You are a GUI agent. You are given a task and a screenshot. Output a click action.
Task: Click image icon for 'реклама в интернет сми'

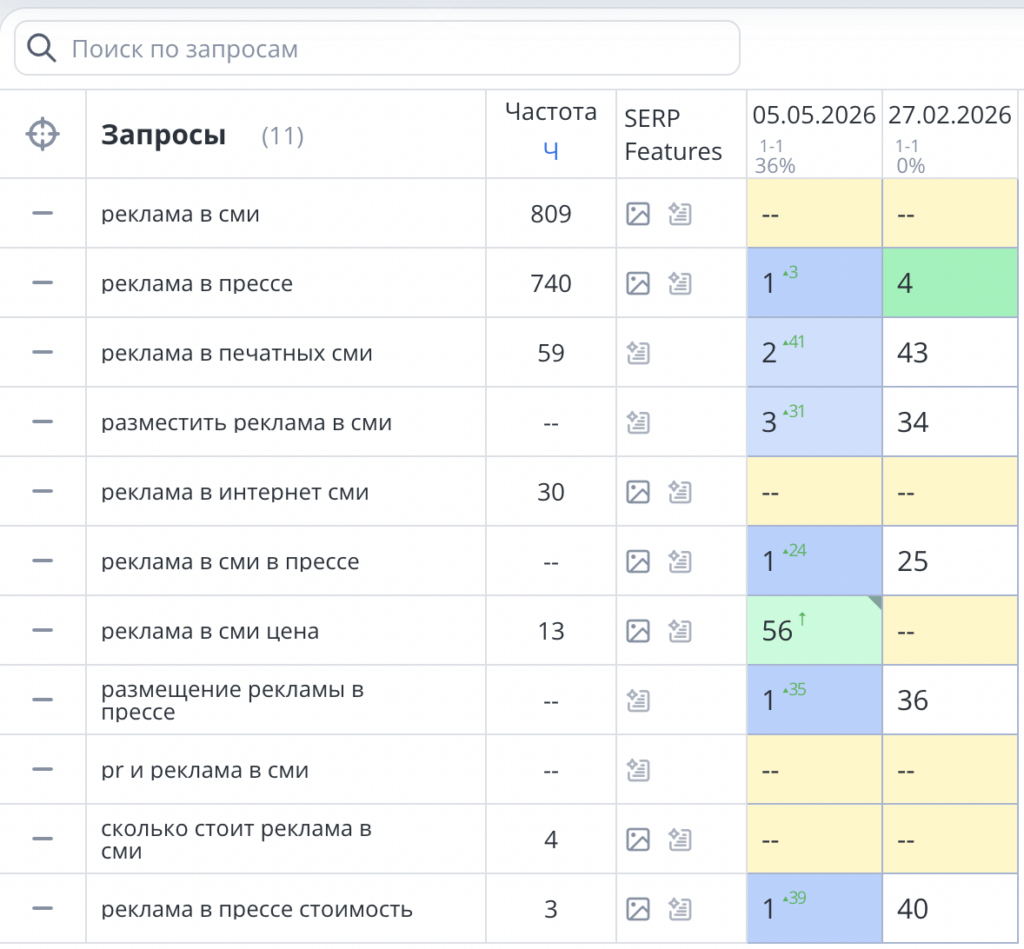(x=638, y=492)
